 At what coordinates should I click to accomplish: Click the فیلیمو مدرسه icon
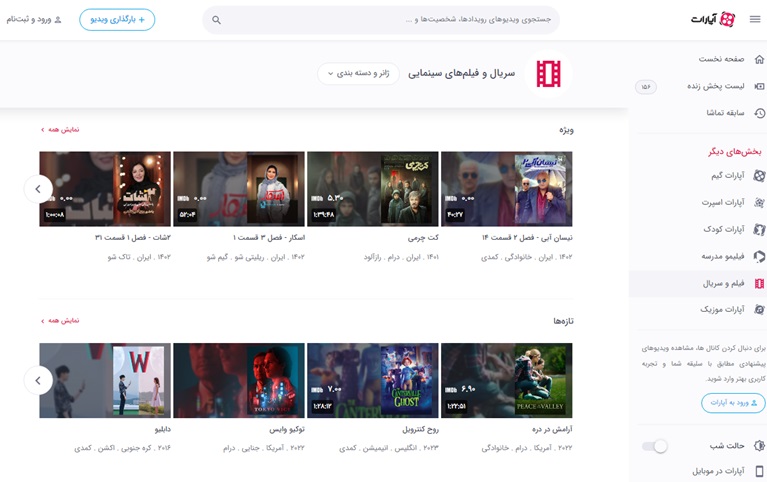759,256
